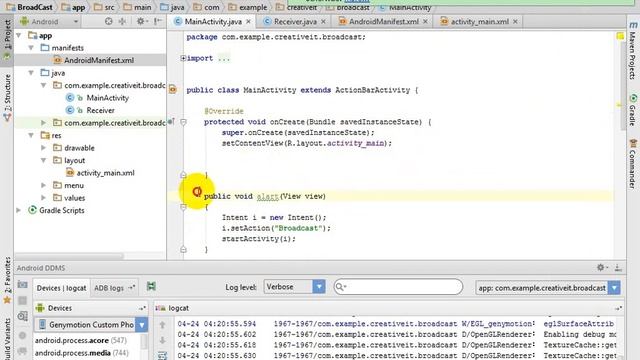This screenshot has height=360, width=640.
Task: Select Receiver class in tree
Action: click(x=100, y=111)
